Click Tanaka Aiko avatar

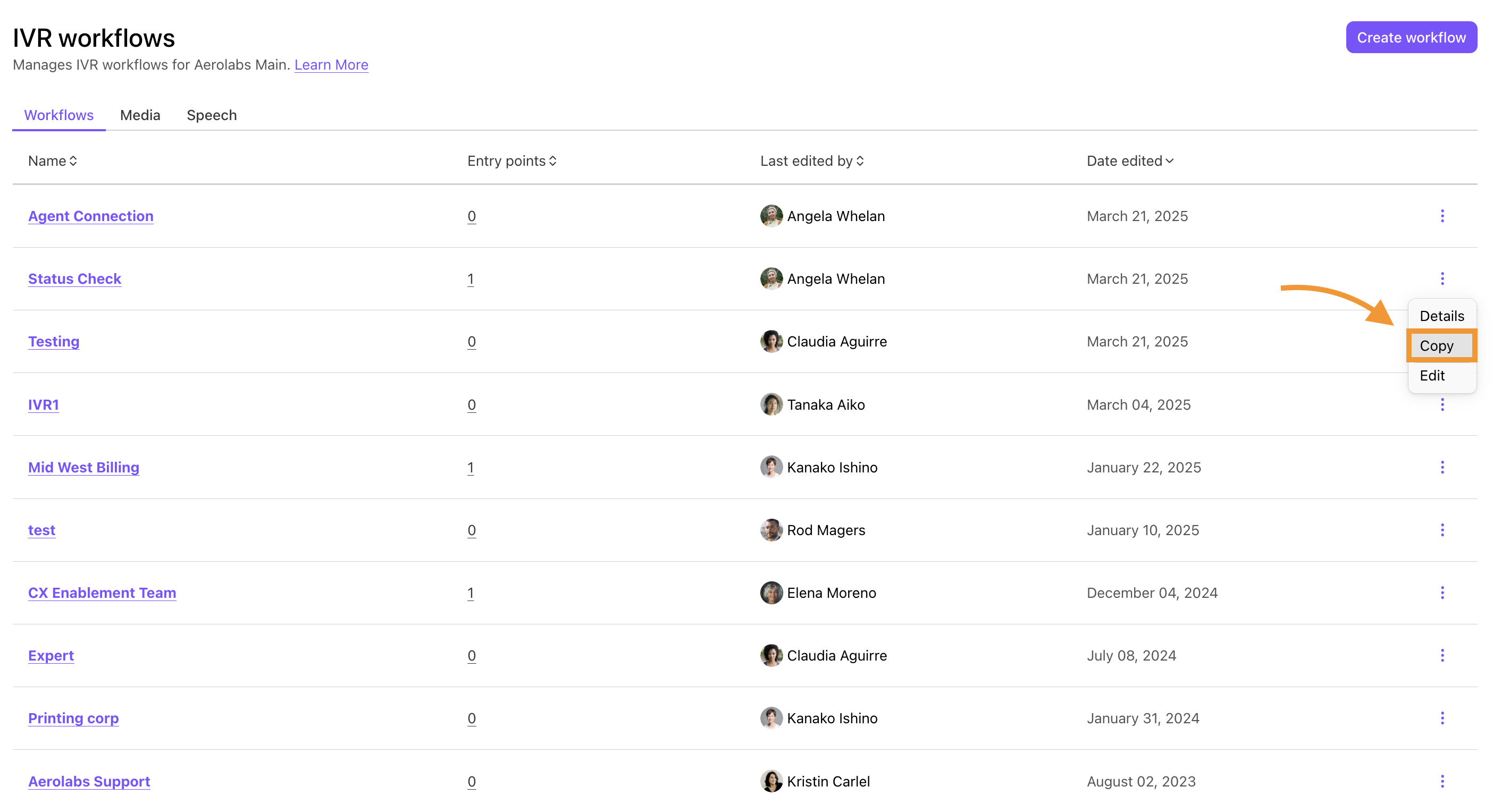coord(771,404)
